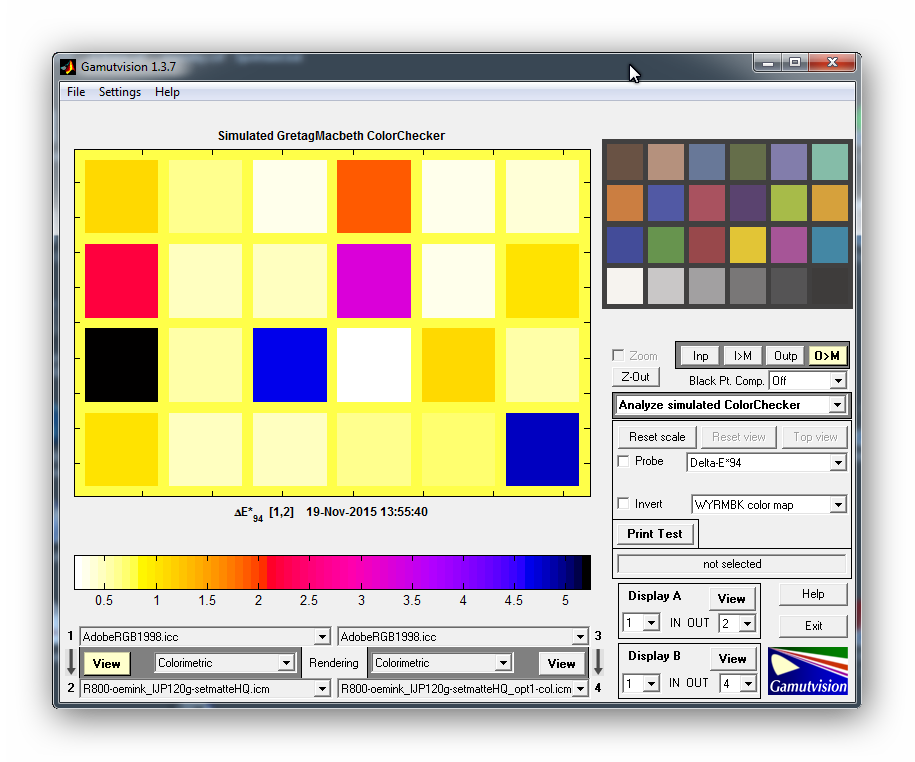Open the WYRMBK color map dropdown
This screenshot has height=762, width=915.
point(837,505)
